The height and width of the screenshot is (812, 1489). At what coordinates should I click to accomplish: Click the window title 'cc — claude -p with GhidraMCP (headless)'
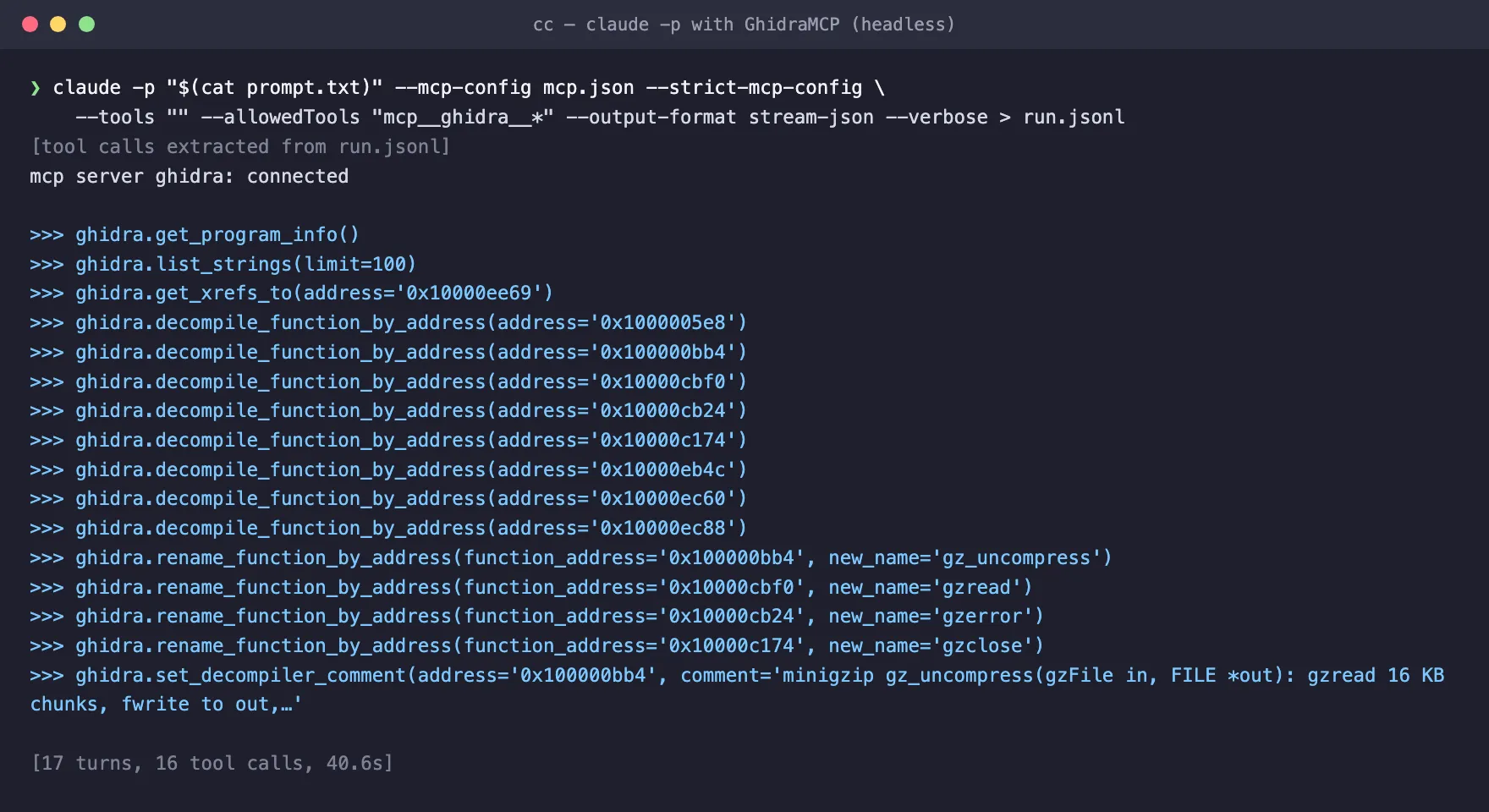coord(744,25)
